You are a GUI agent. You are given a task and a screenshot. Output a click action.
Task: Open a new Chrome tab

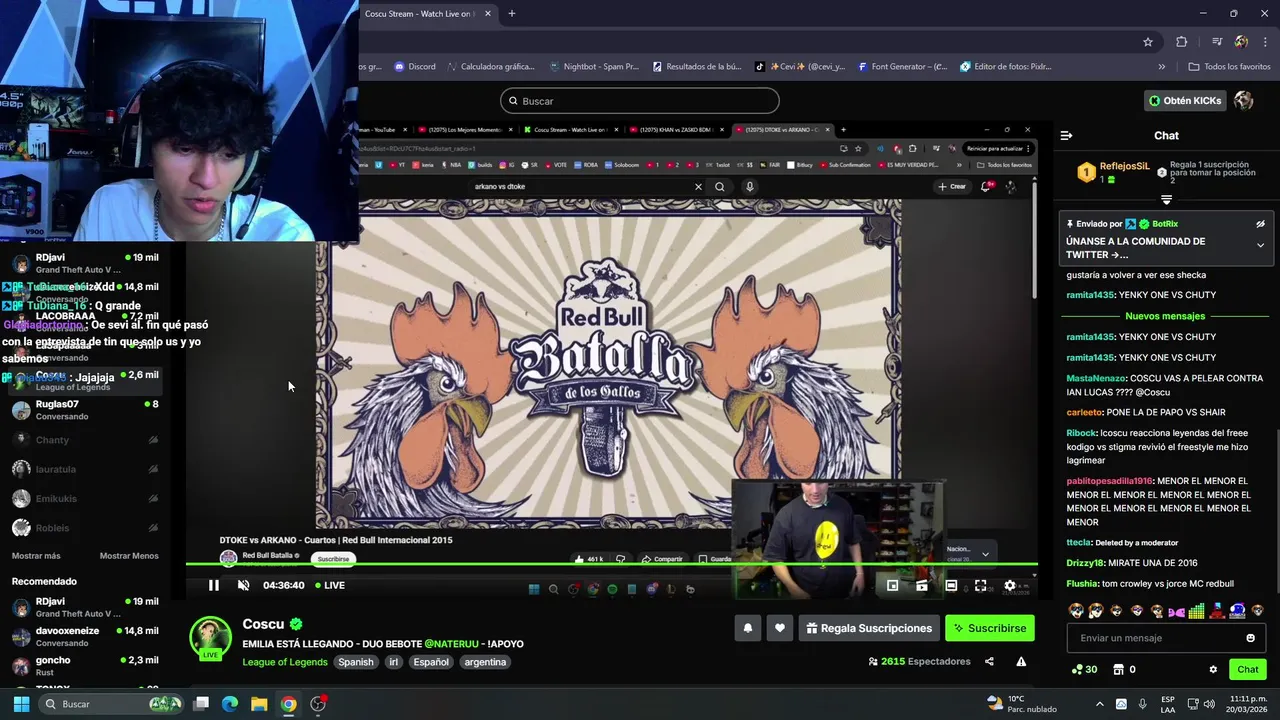pos(512,14)
